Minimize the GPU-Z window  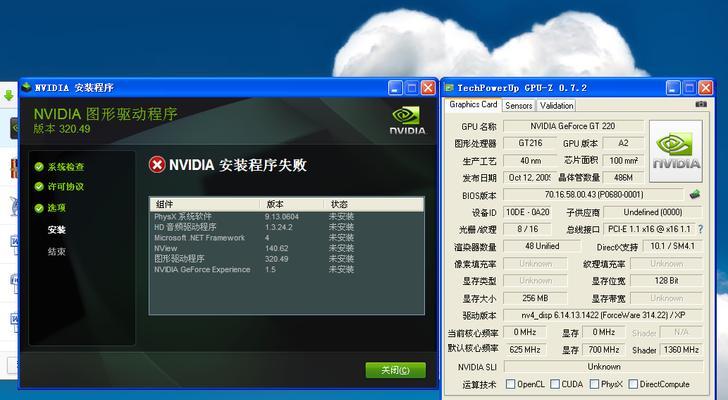point(673,88)
